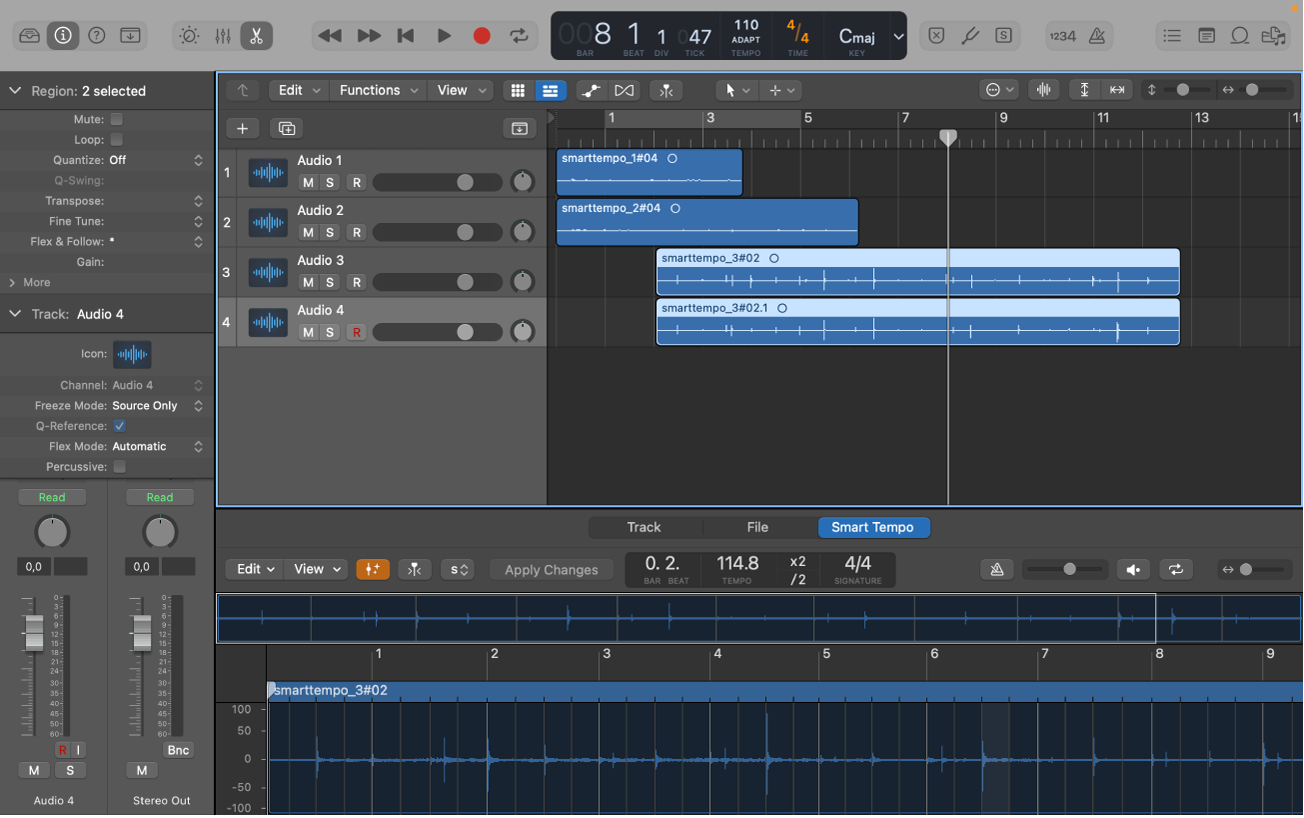Toggle the Smart Controls dial icon
This screenshot has width=1304, height=818.
(189, 36)
